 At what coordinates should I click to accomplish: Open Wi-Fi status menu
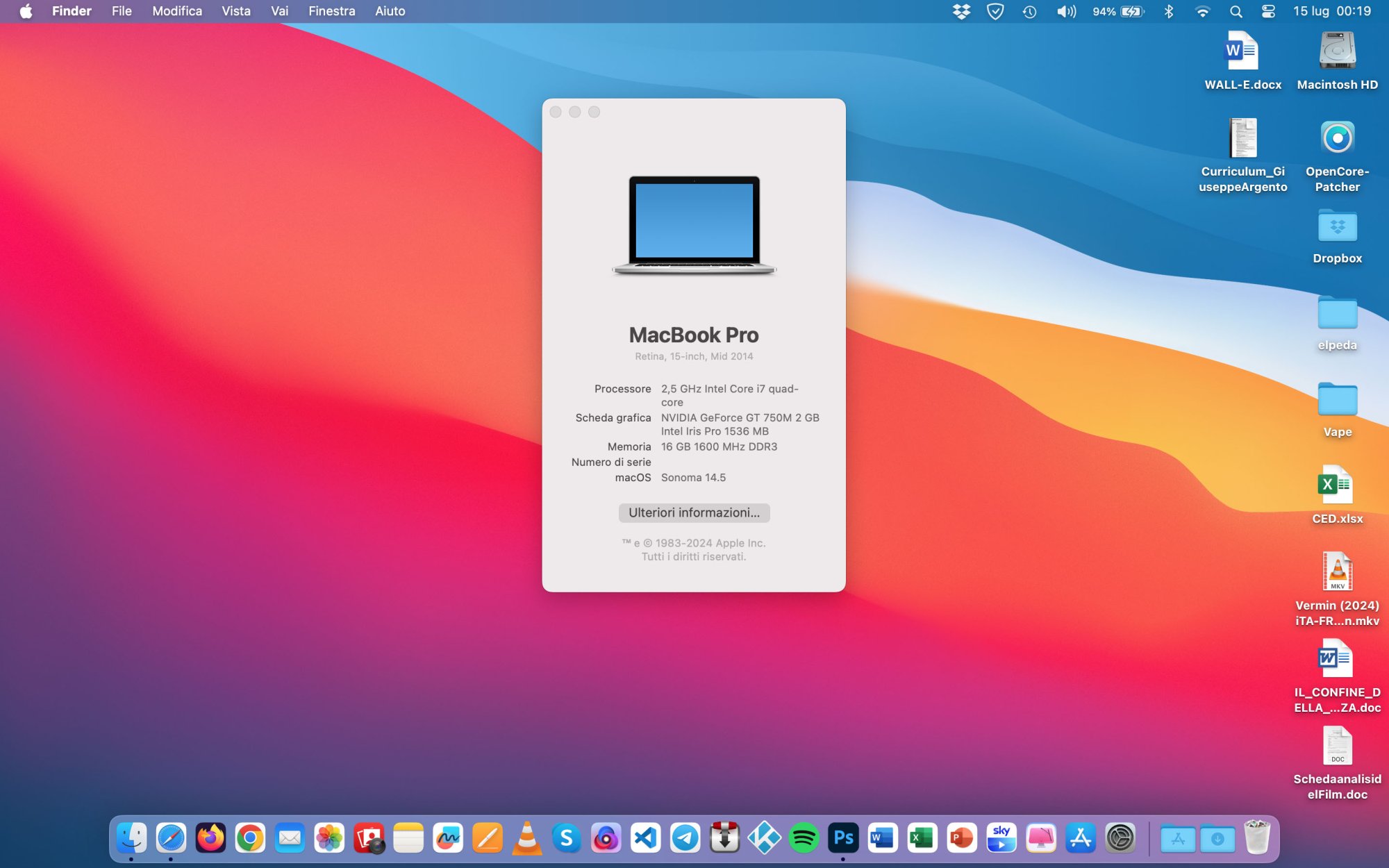[x=1202, y=11]
